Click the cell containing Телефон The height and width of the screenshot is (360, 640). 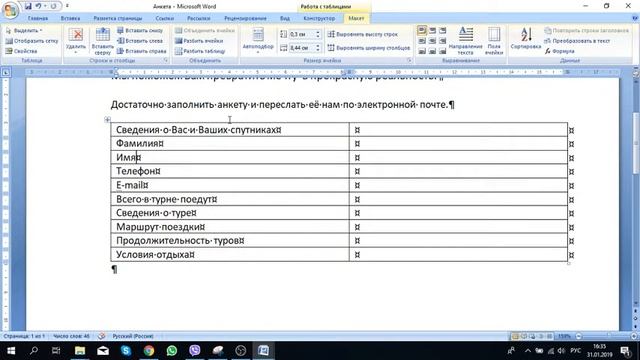pos(230,171)
